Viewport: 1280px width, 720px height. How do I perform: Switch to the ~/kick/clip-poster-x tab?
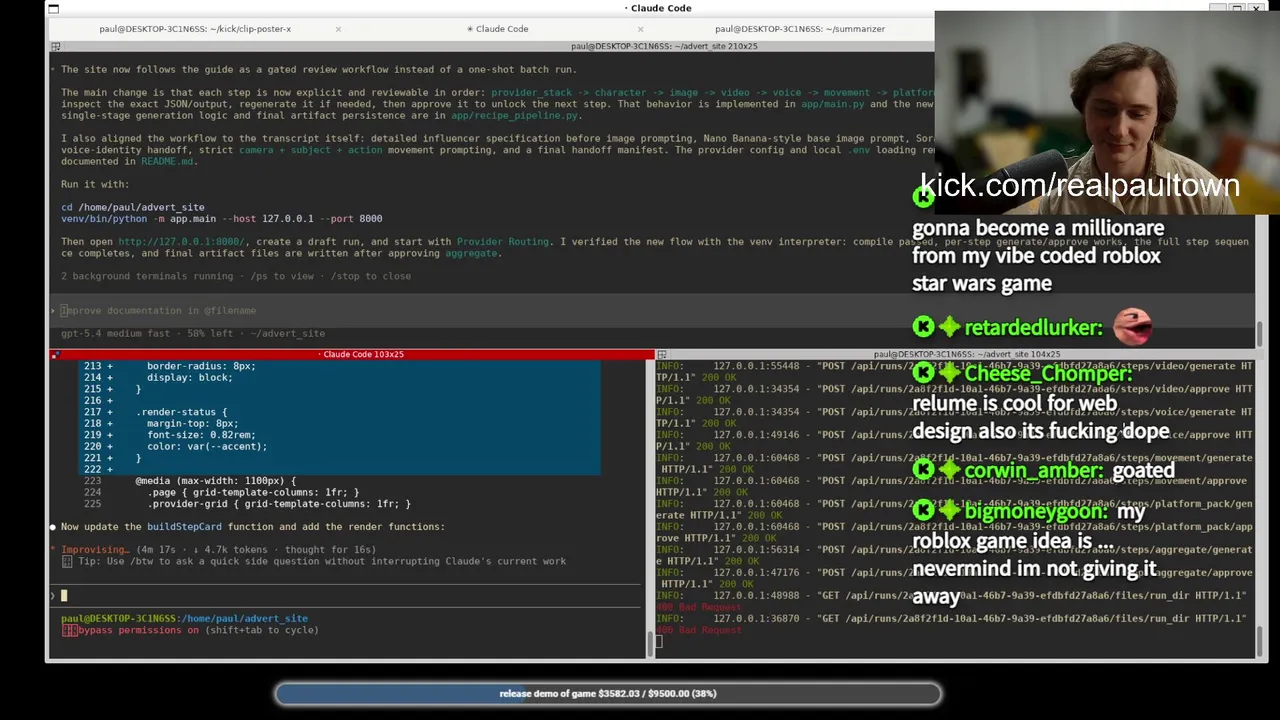195,29
